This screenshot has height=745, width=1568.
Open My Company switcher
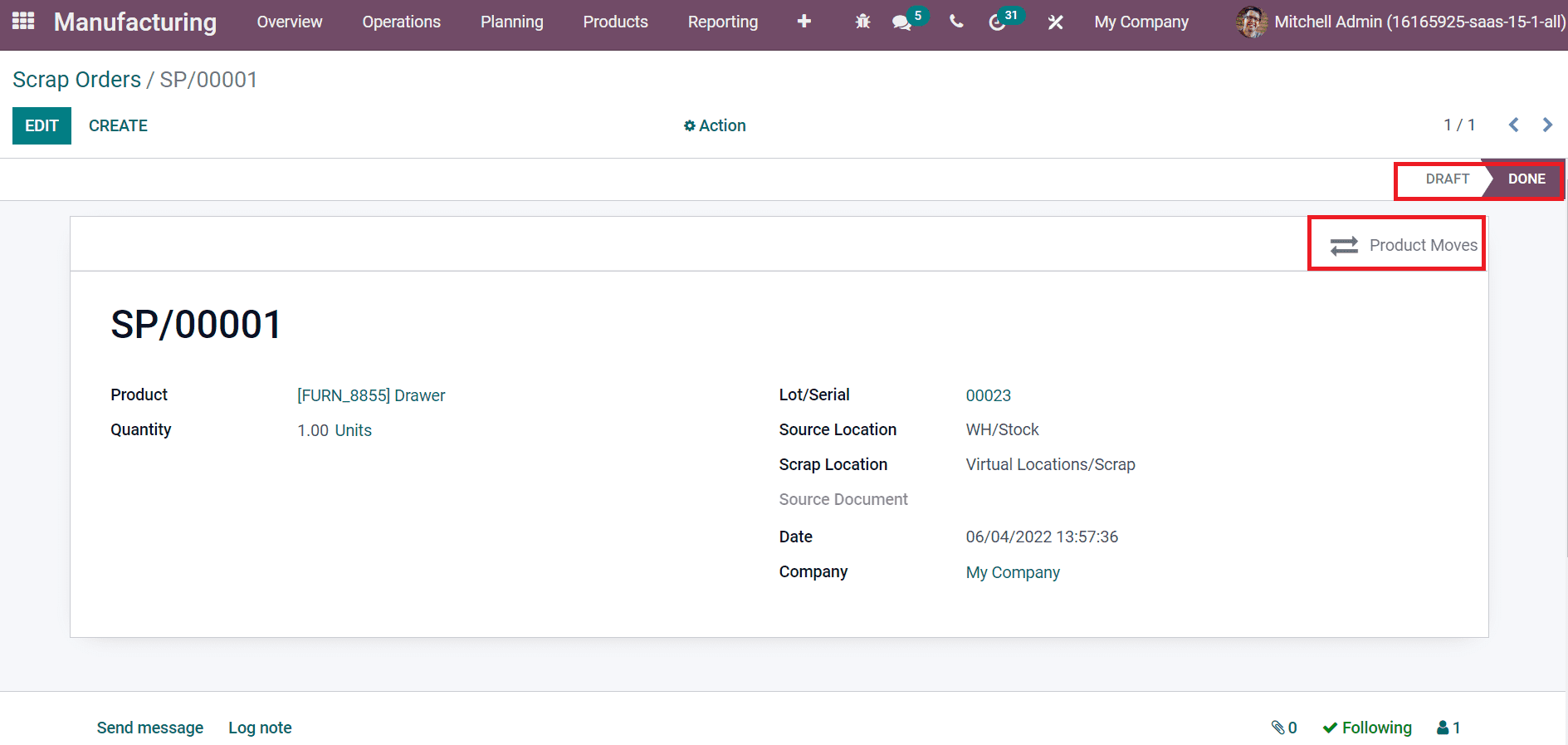1141,22
